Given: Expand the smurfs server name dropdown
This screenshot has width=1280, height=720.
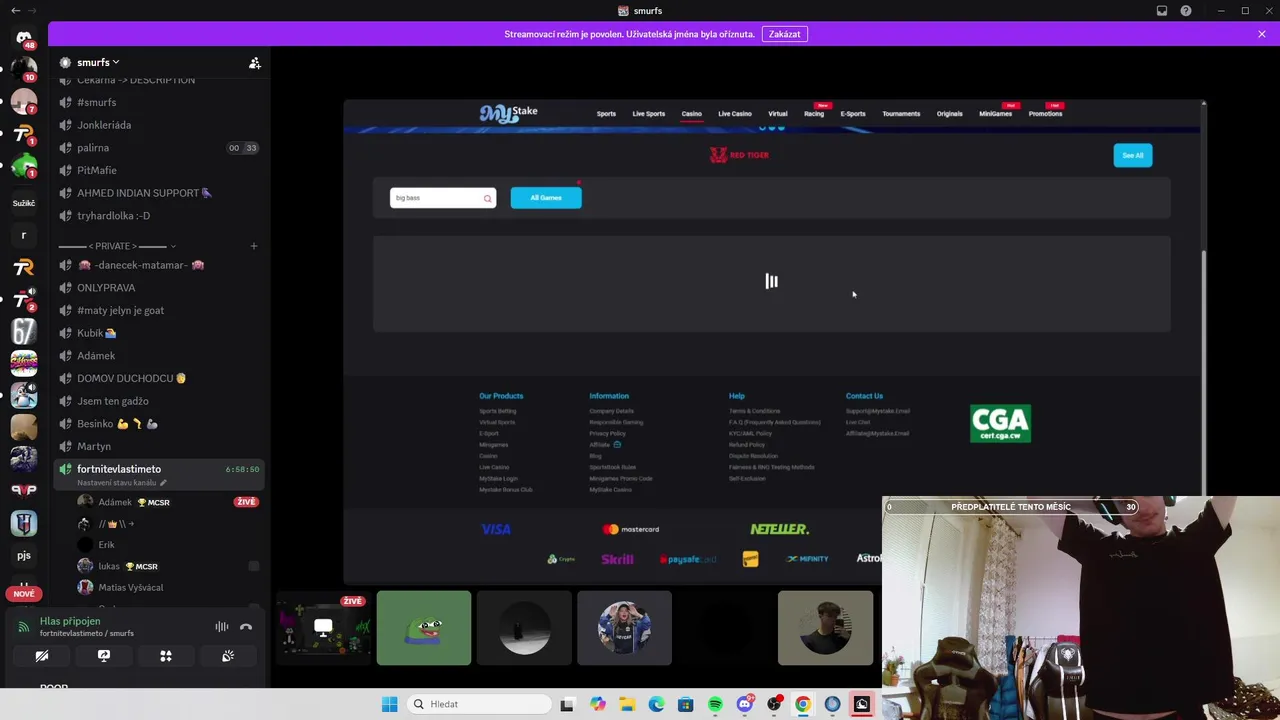Looking at the screenshot, I should tap(97, 62).
